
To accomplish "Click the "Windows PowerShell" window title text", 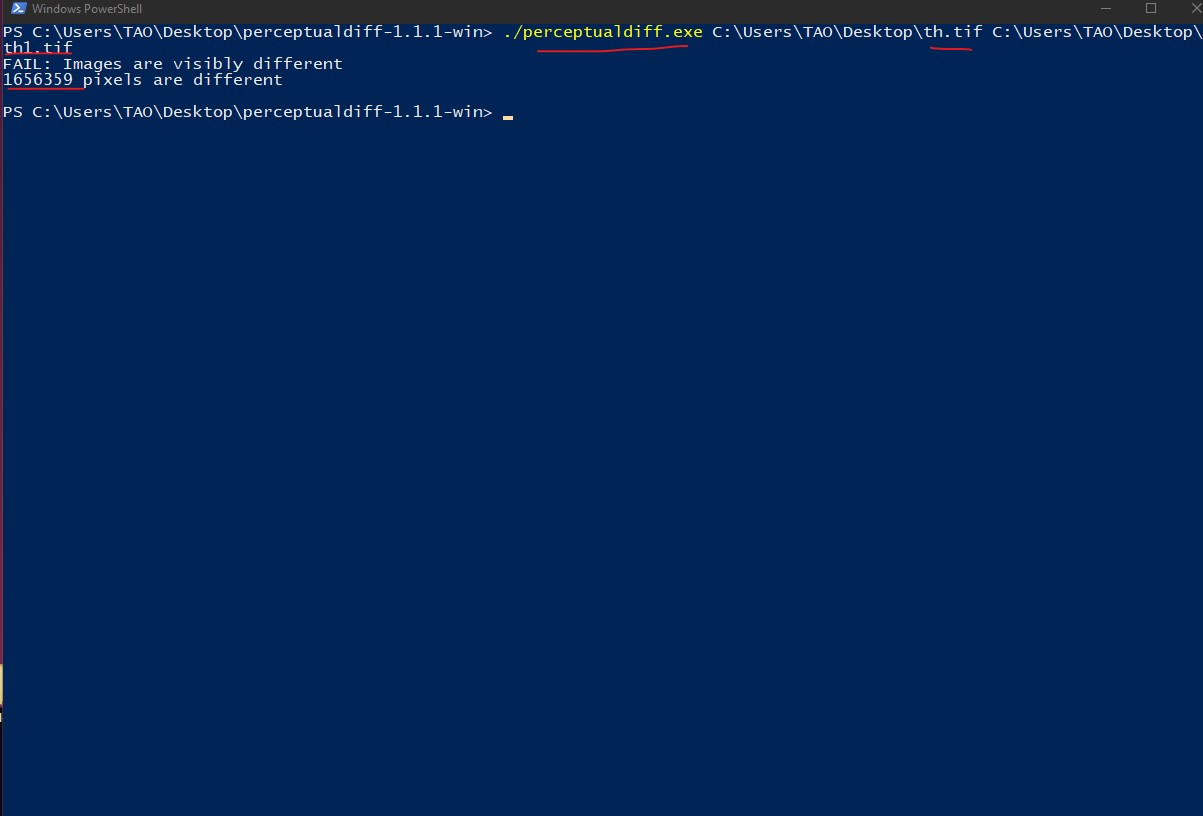I will coord(87,9).
